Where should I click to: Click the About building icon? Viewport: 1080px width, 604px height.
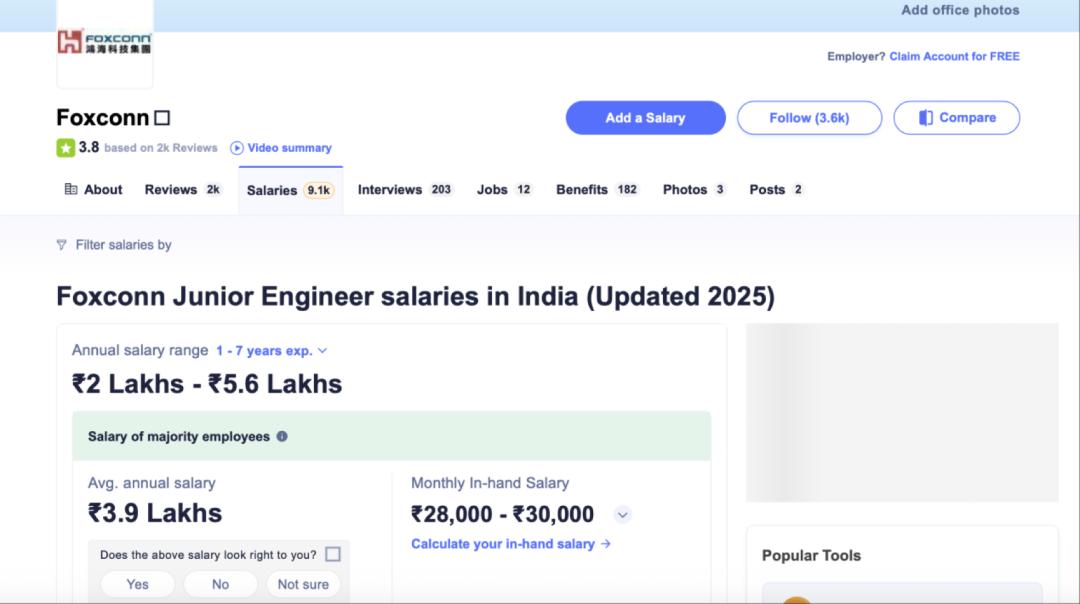71,189
